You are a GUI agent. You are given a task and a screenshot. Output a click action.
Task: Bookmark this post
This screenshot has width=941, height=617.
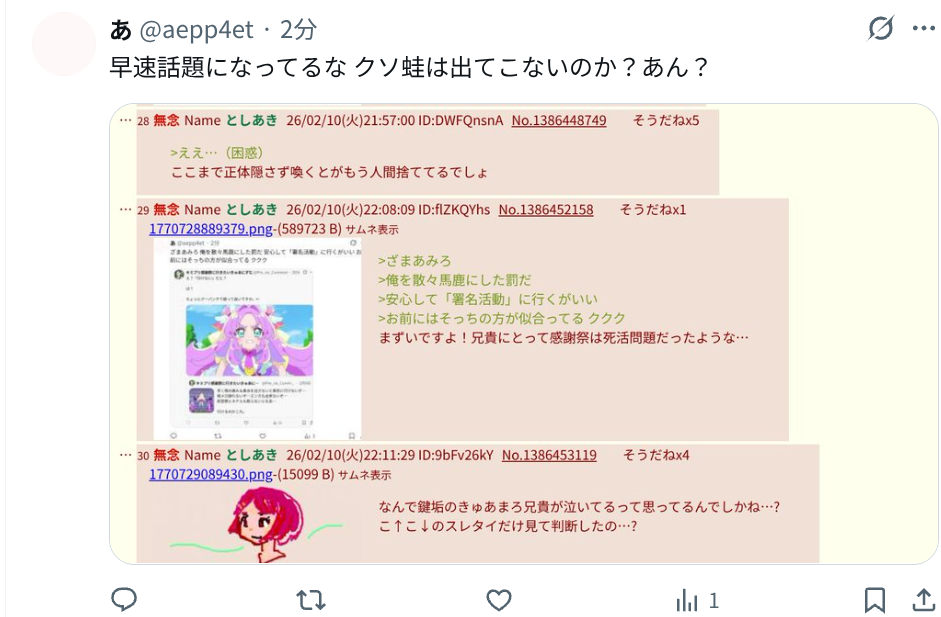[x=874, y=600]
